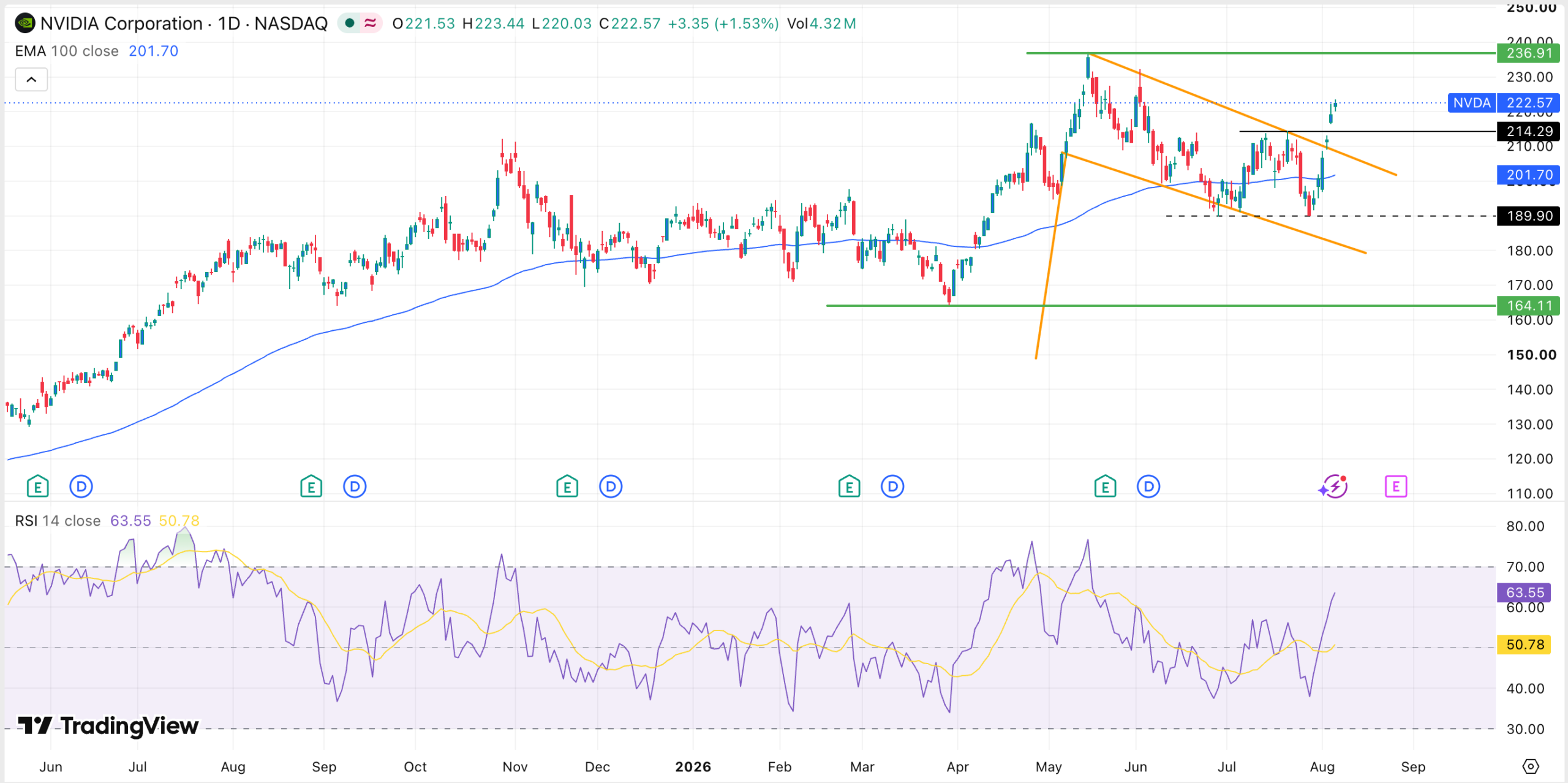Click the 70.00 level on the RSI axis
1568x783 pixels.
(1525, 567)
